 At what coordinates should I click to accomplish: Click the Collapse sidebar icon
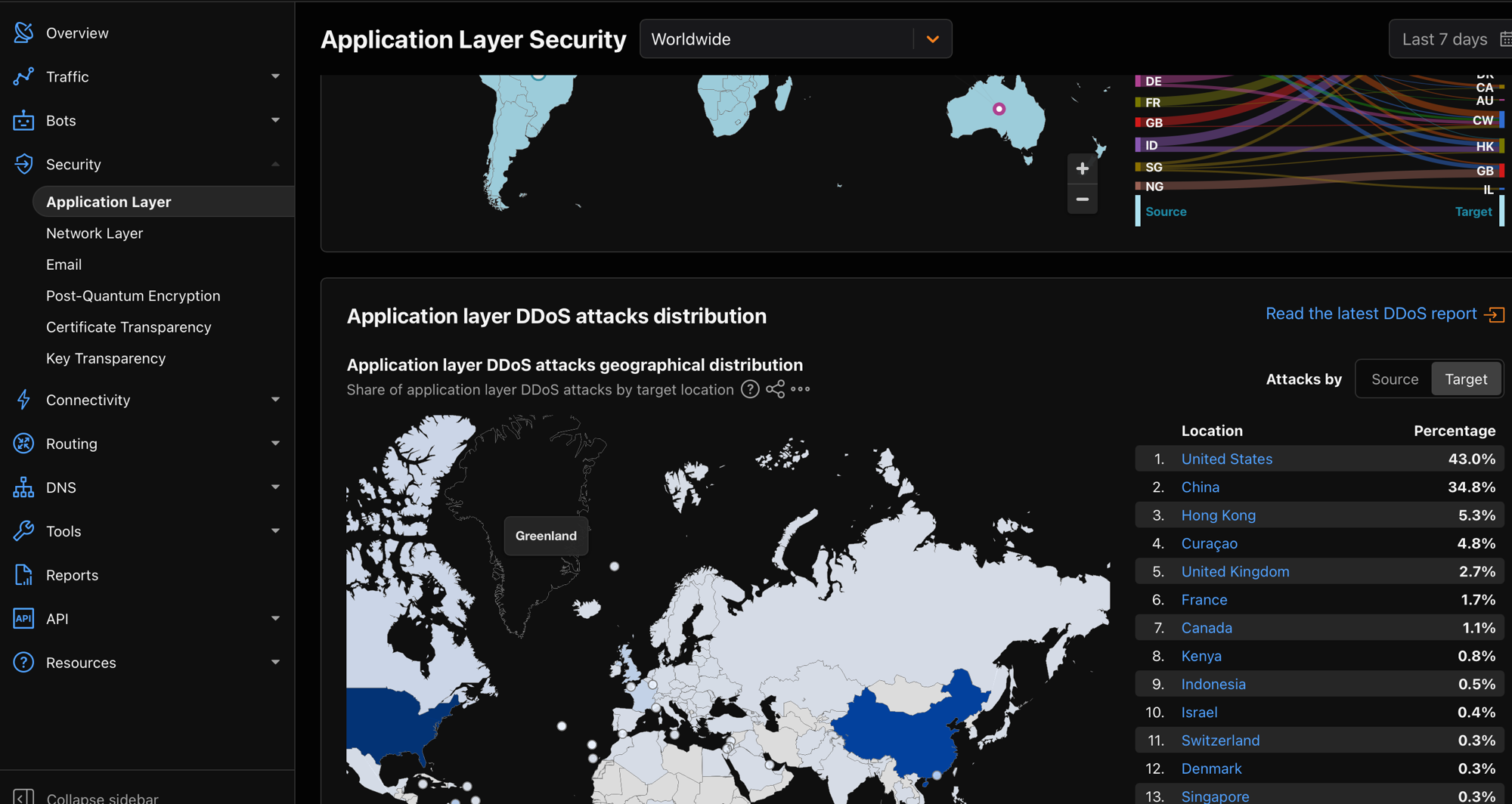coord(23,796)
